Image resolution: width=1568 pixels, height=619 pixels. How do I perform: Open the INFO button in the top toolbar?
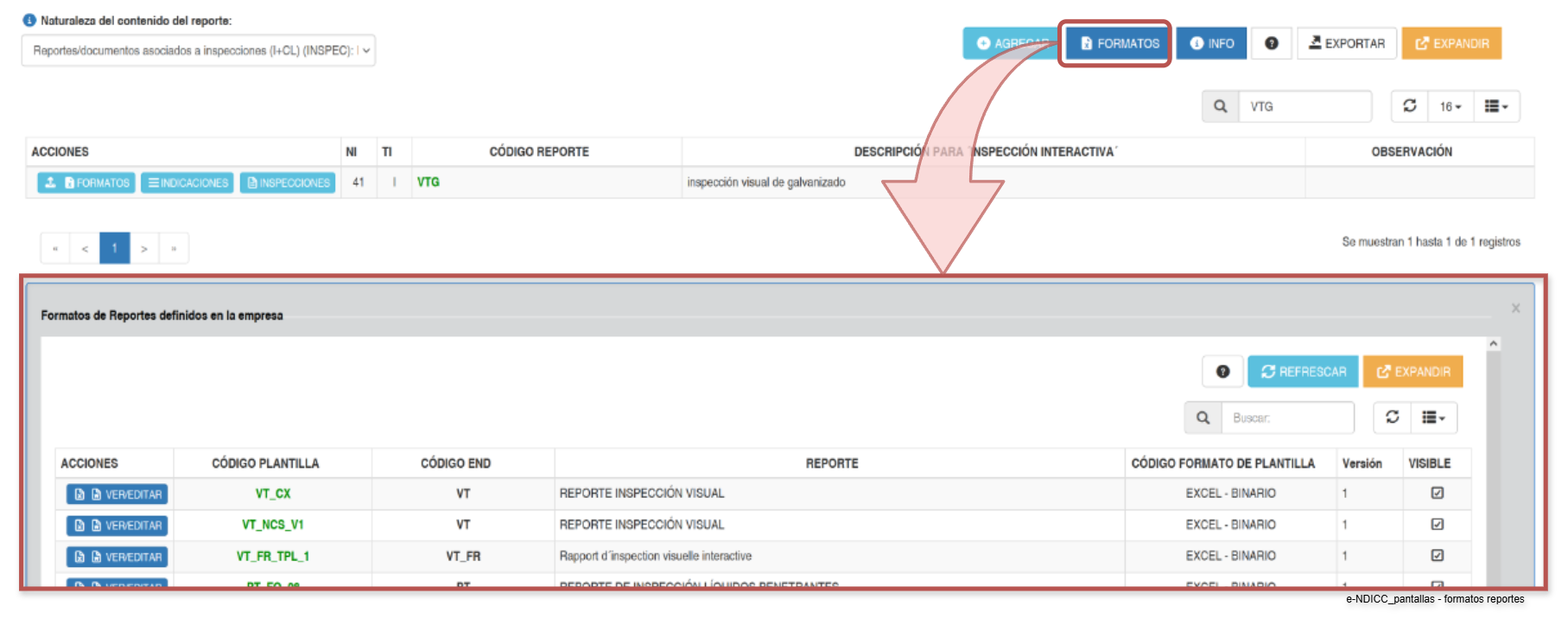point(1211,43)
